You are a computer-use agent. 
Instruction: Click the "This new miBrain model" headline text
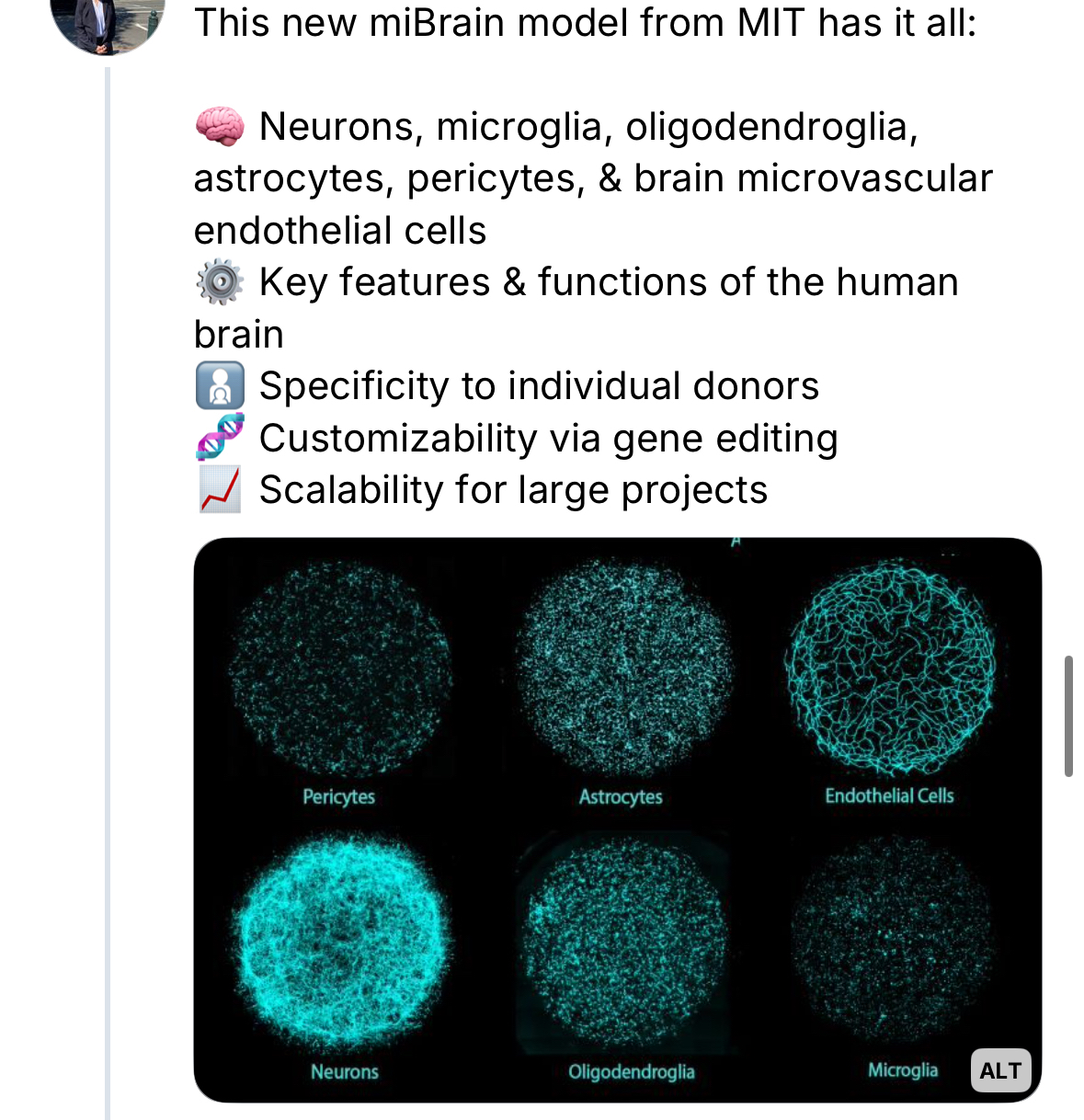[x=585, y=23]
